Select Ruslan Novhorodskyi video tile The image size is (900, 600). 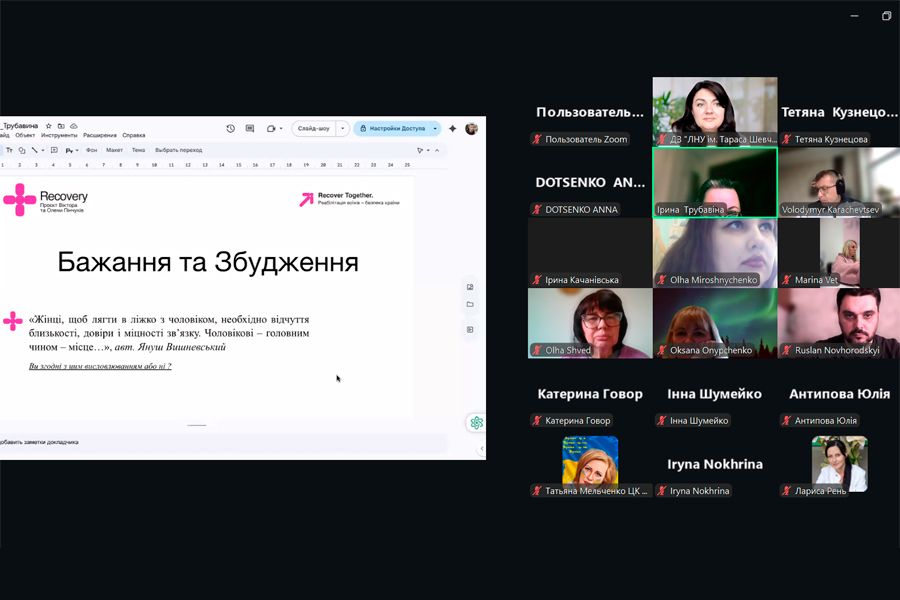pyautogui.click(x=838, y=323)
